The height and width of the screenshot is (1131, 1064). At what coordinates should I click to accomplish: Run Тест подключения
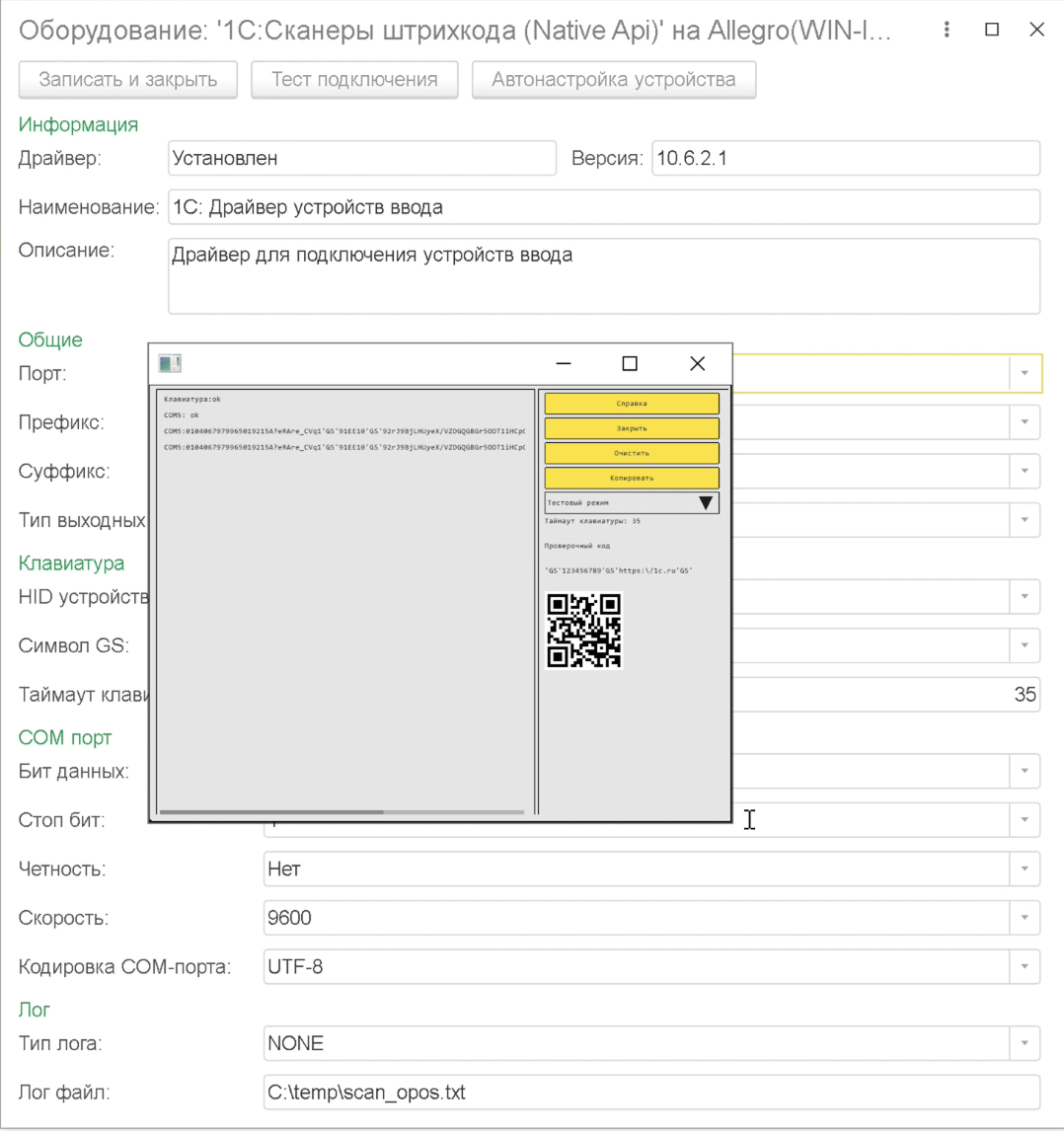[x=354, y=80]
